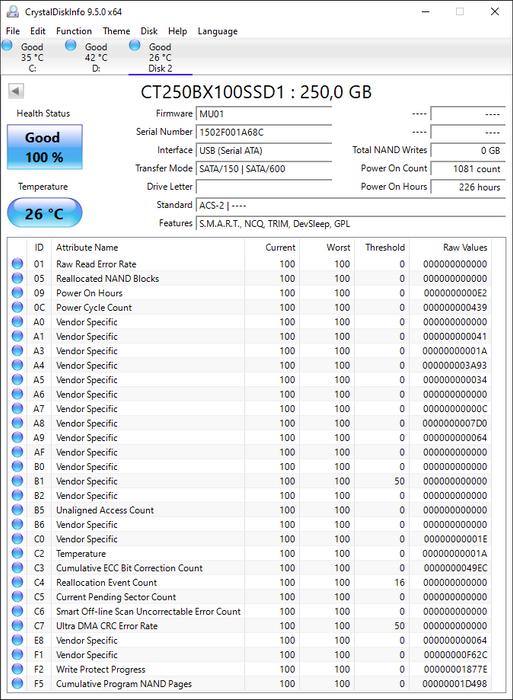Click the status icon for Ultra DMA CRC Error Rate
The height and width of the screenshot is (700, 513).
(x=17, y=625)
